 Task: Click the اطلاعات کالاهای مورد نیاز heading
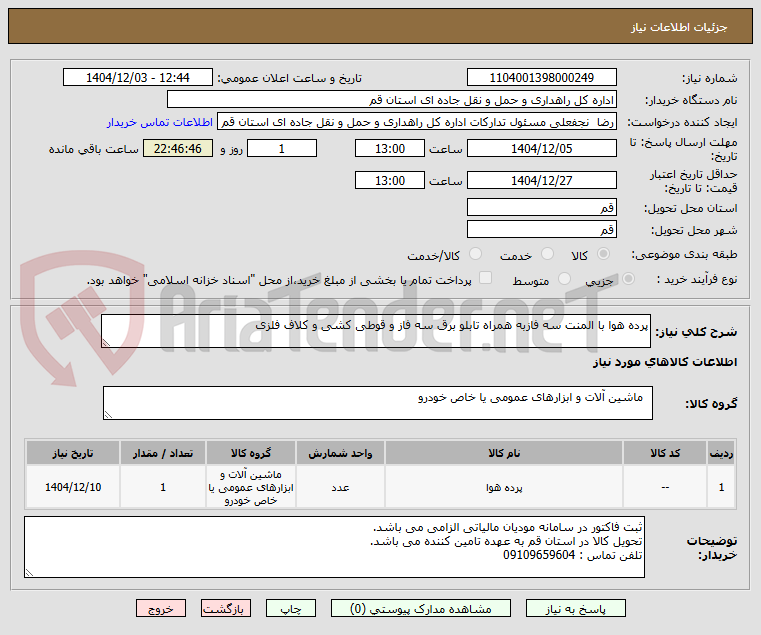point(665,362)
